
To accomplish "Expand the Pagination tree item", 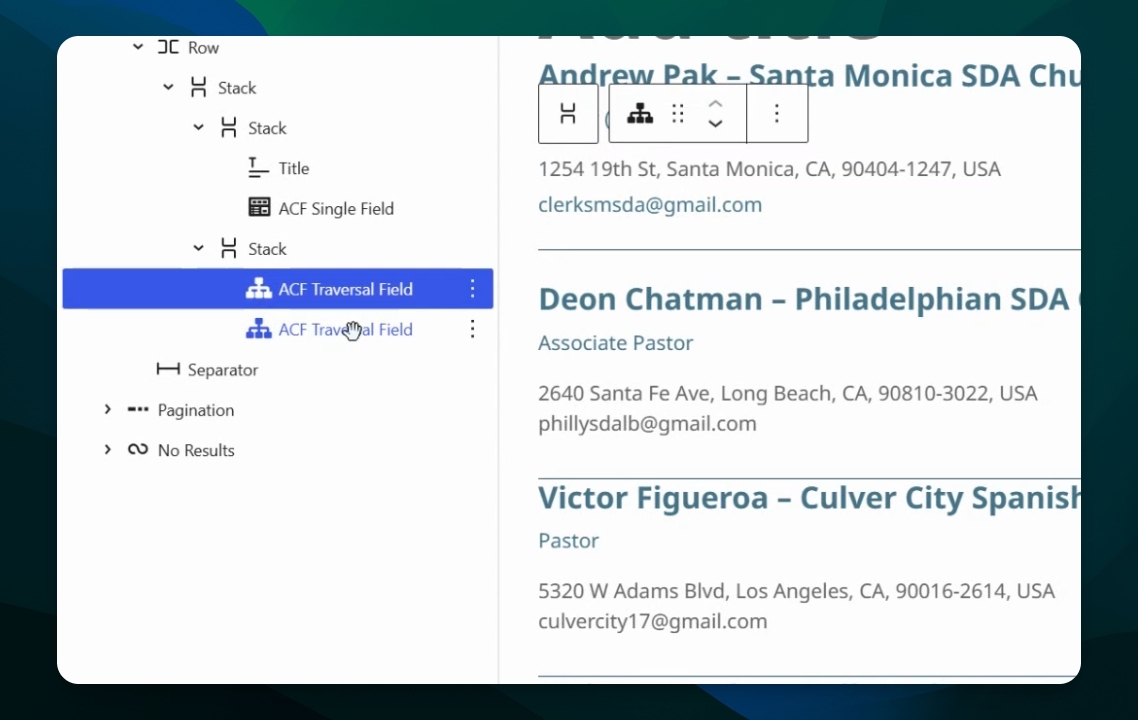I will click(107, 409).
